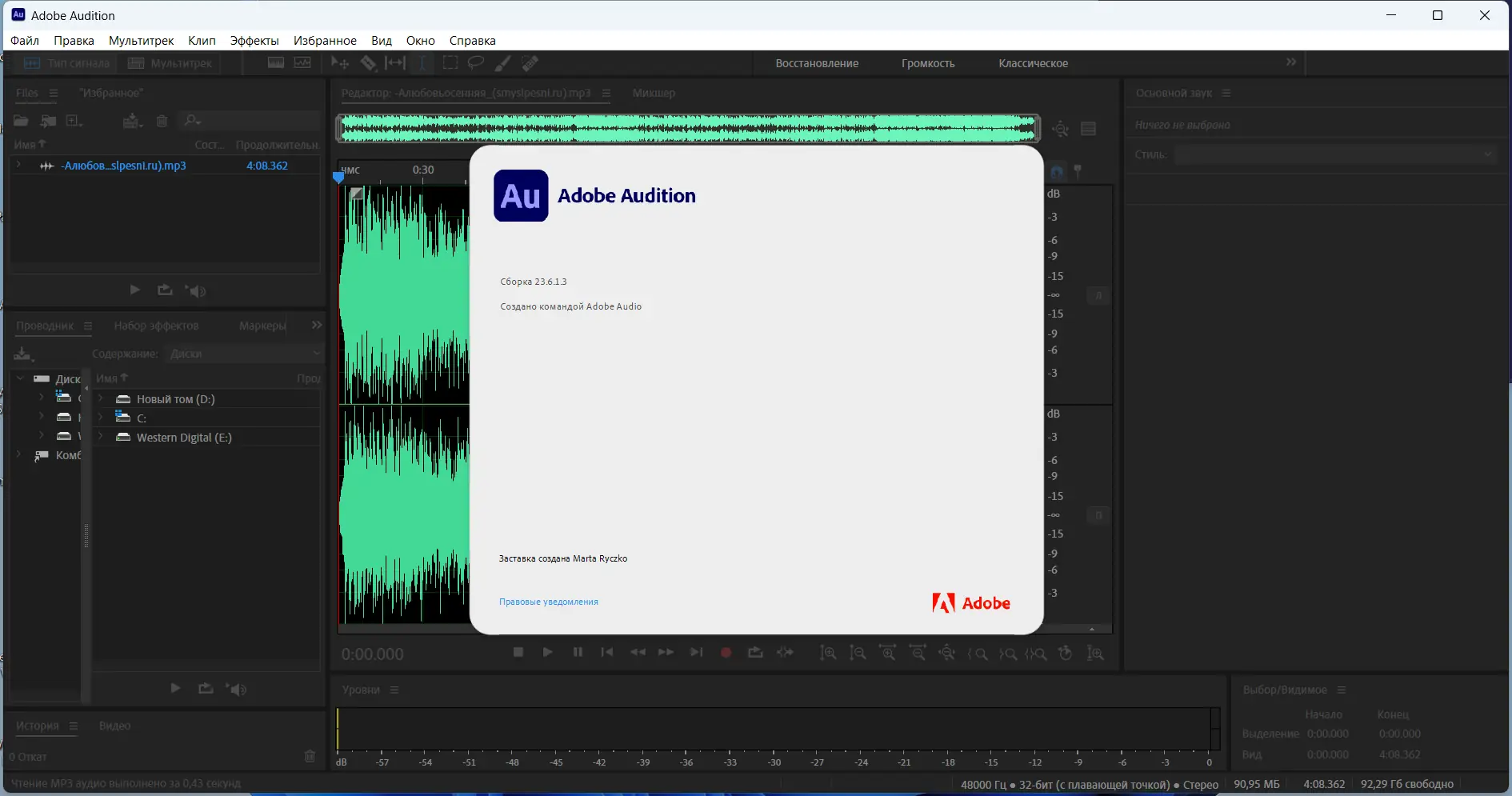Open the Правовые уведомления link

(x=548, y=602)
